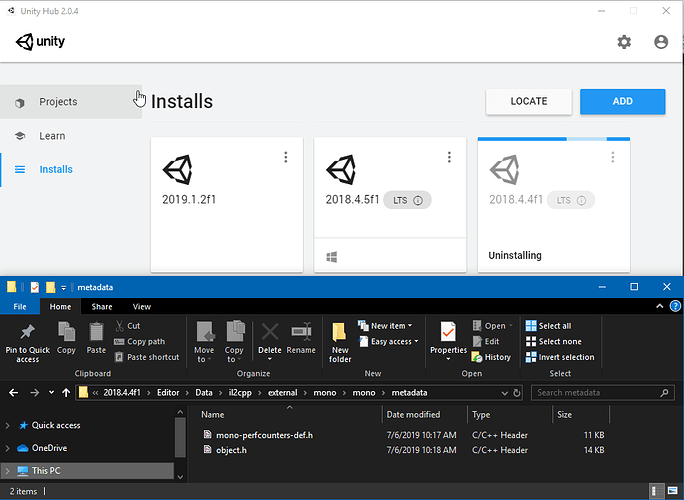This screenshot has width=684, height=500.
Task: Click il2cpp in the address path
Action: [240, 393]
